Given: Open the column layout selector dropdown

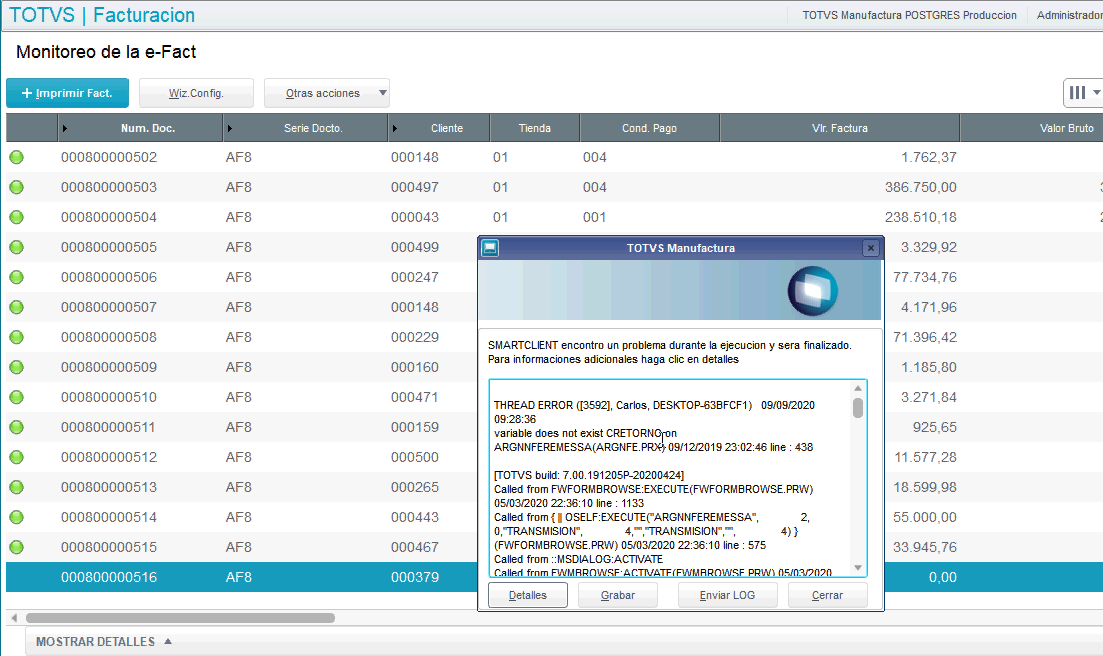Looking at the screenshot, I should click(x=1083, y=93).
